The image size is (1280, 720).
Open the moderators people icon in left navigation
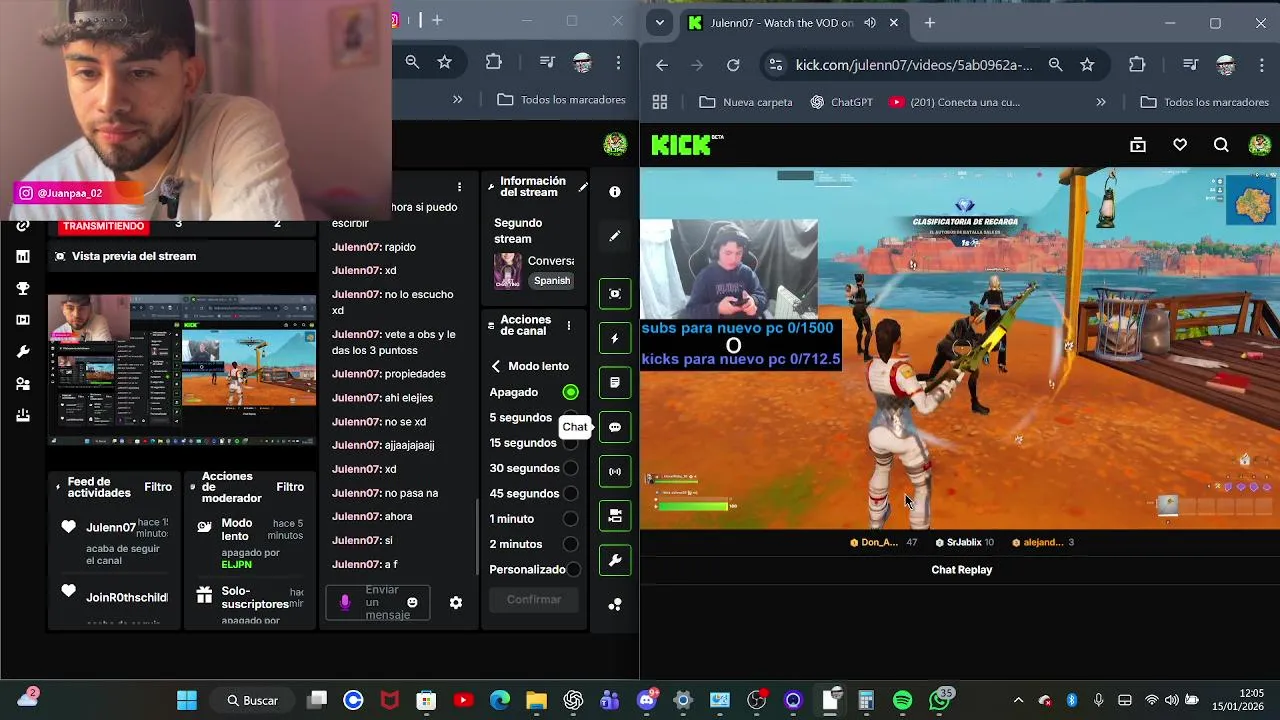(x=23, y=384)
